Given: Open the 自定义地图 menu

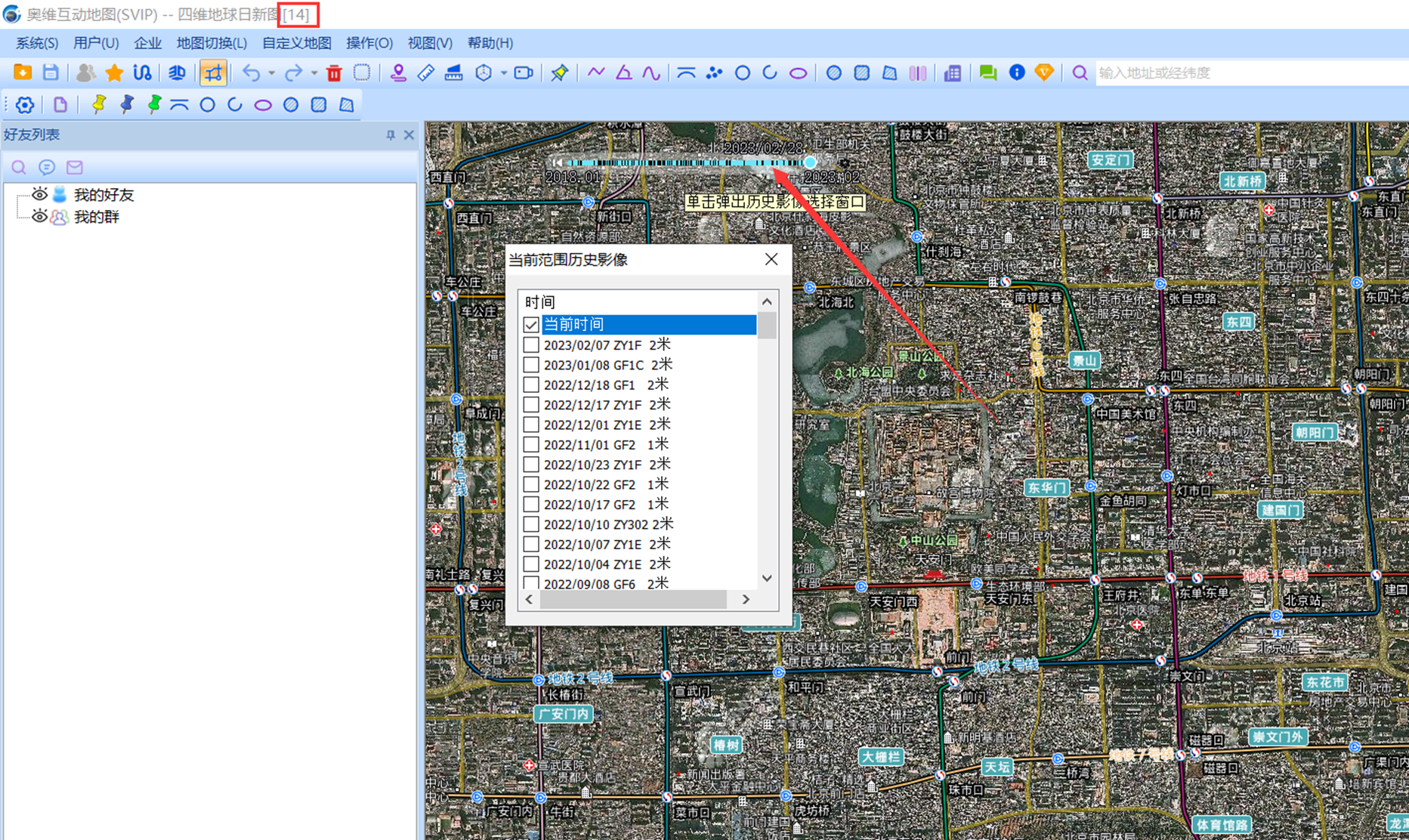Looking at the screenshot, I should pos(297,43).
